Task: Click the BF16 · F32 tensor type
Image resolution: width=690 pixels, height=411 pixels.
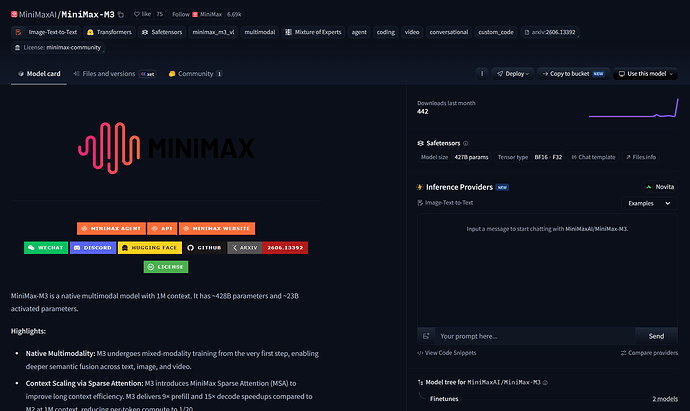Action: coord(548,157)
